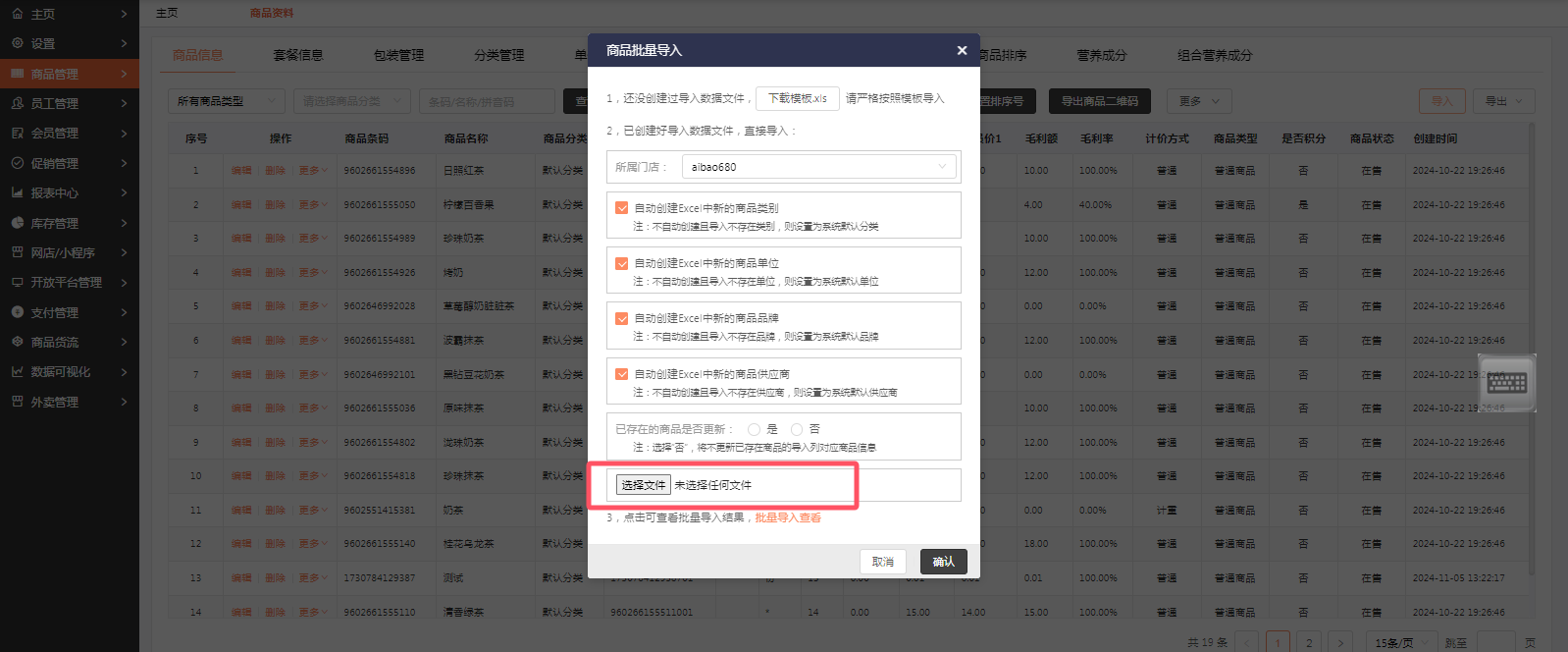Image resolution: width=1568 pixels, height=652 pixels.
Task: Click the employee management icon
Action: (18, 103)
